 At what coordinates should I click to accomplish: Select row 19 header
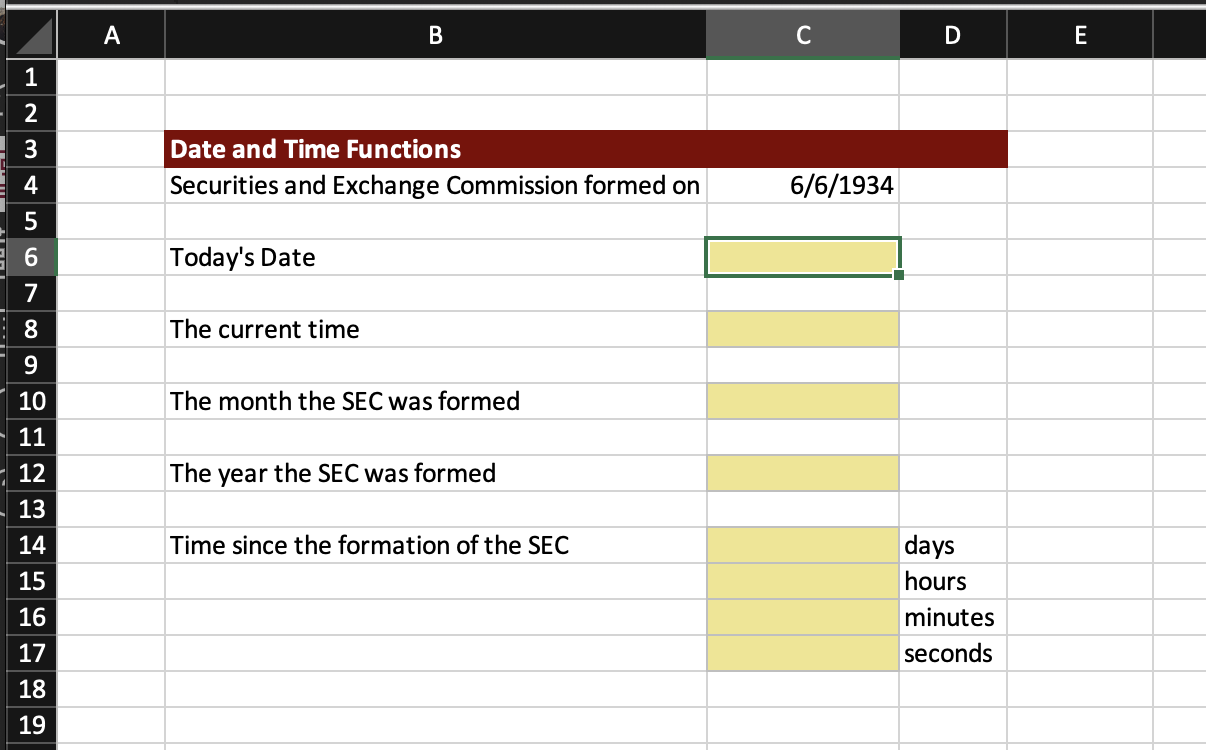tap(30, 725)
